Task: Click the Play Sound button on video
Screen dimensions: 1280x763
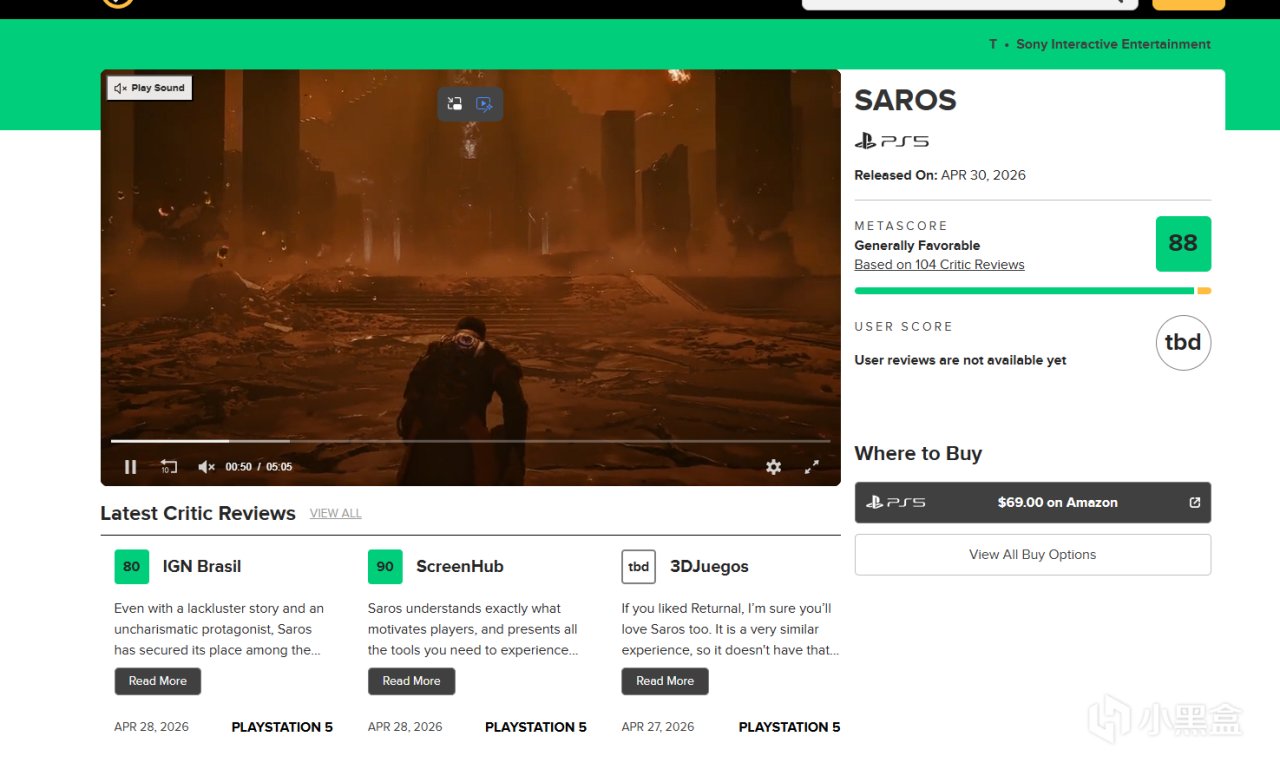Action: tap(150, 88)
